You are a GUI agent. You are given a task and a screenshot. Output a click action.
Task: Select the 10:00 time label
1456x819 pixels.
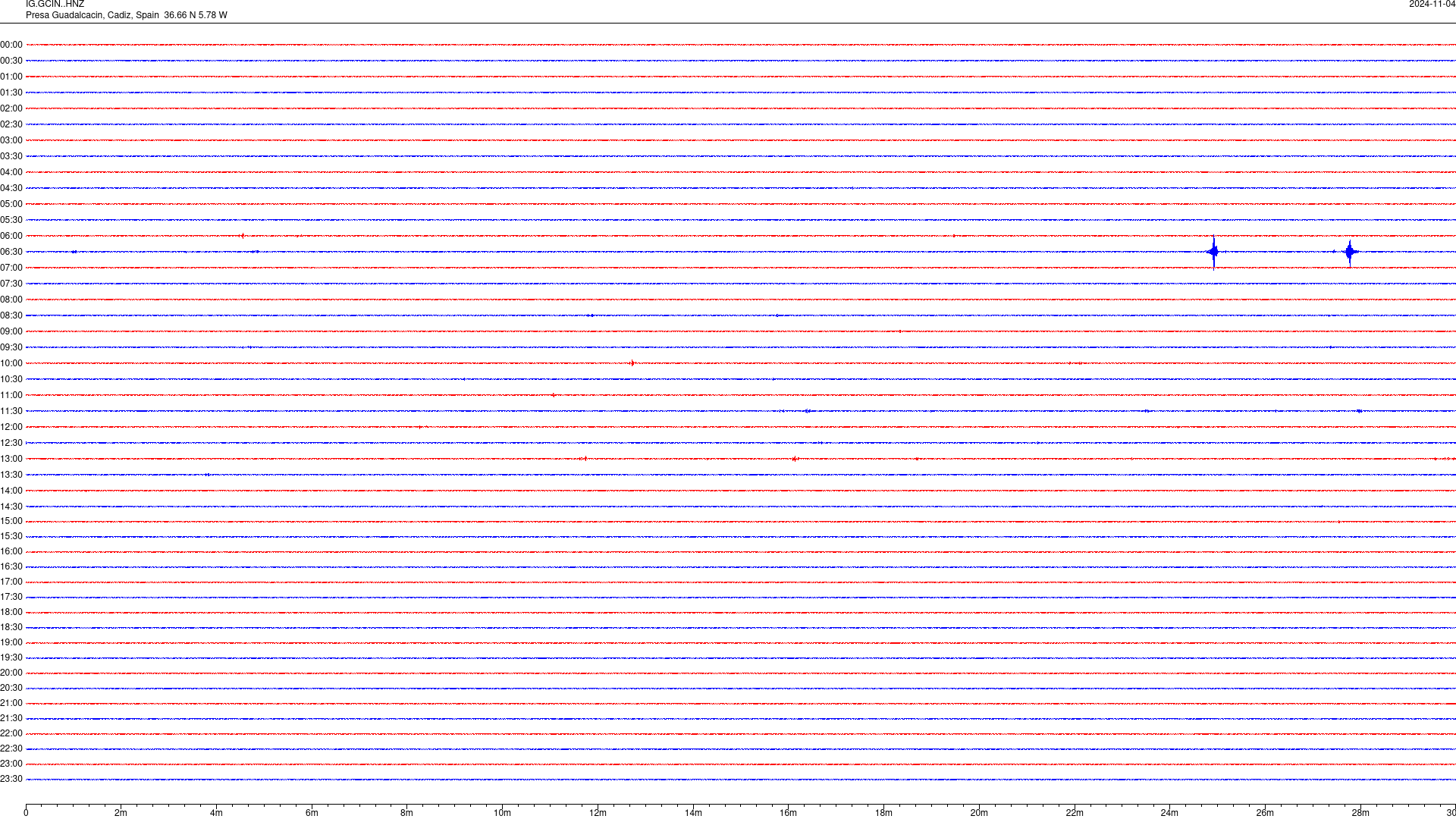[x=11, y=363]
